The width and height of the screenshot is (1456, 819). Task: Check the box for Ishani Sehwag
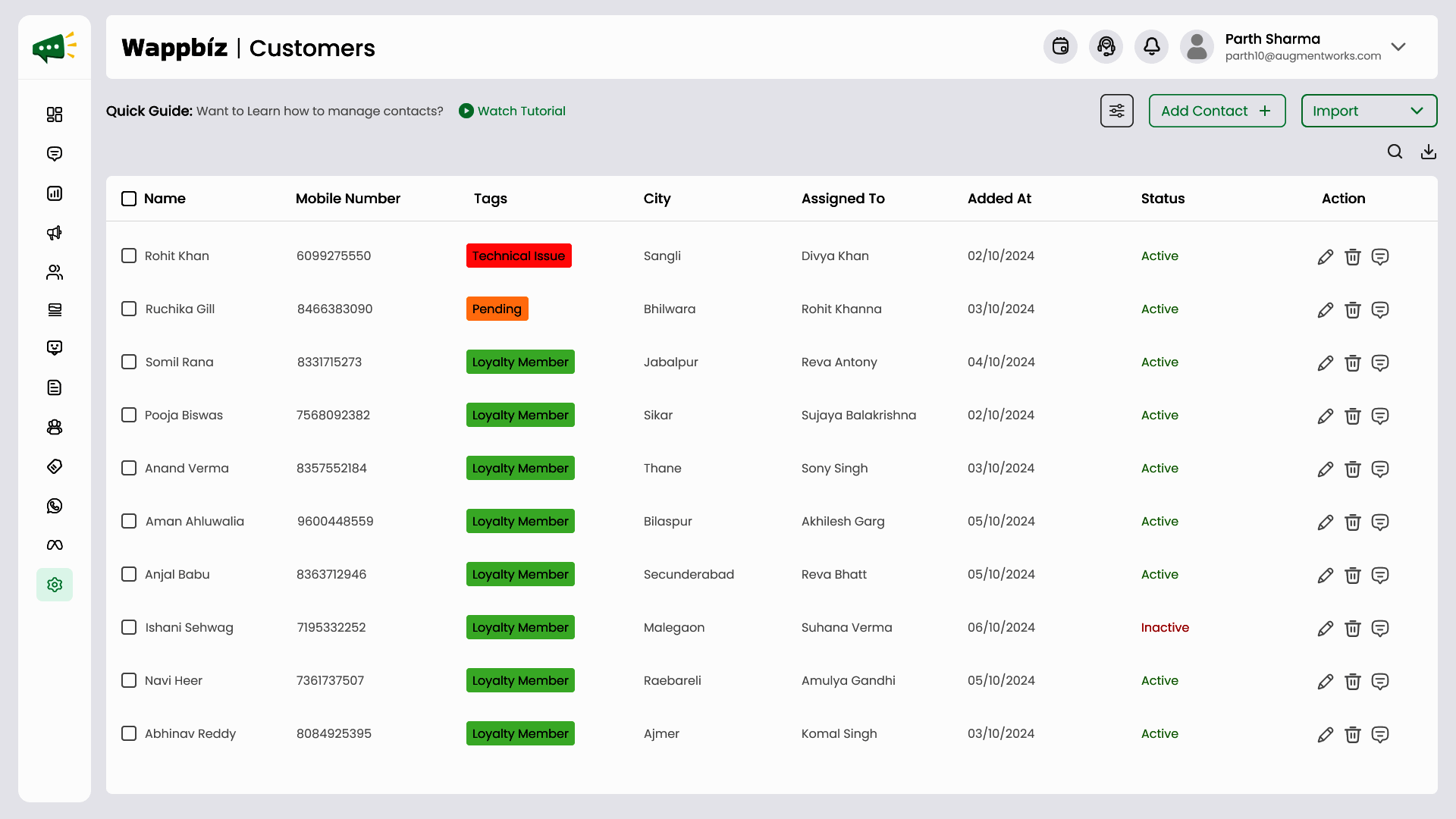pos(129,627)
